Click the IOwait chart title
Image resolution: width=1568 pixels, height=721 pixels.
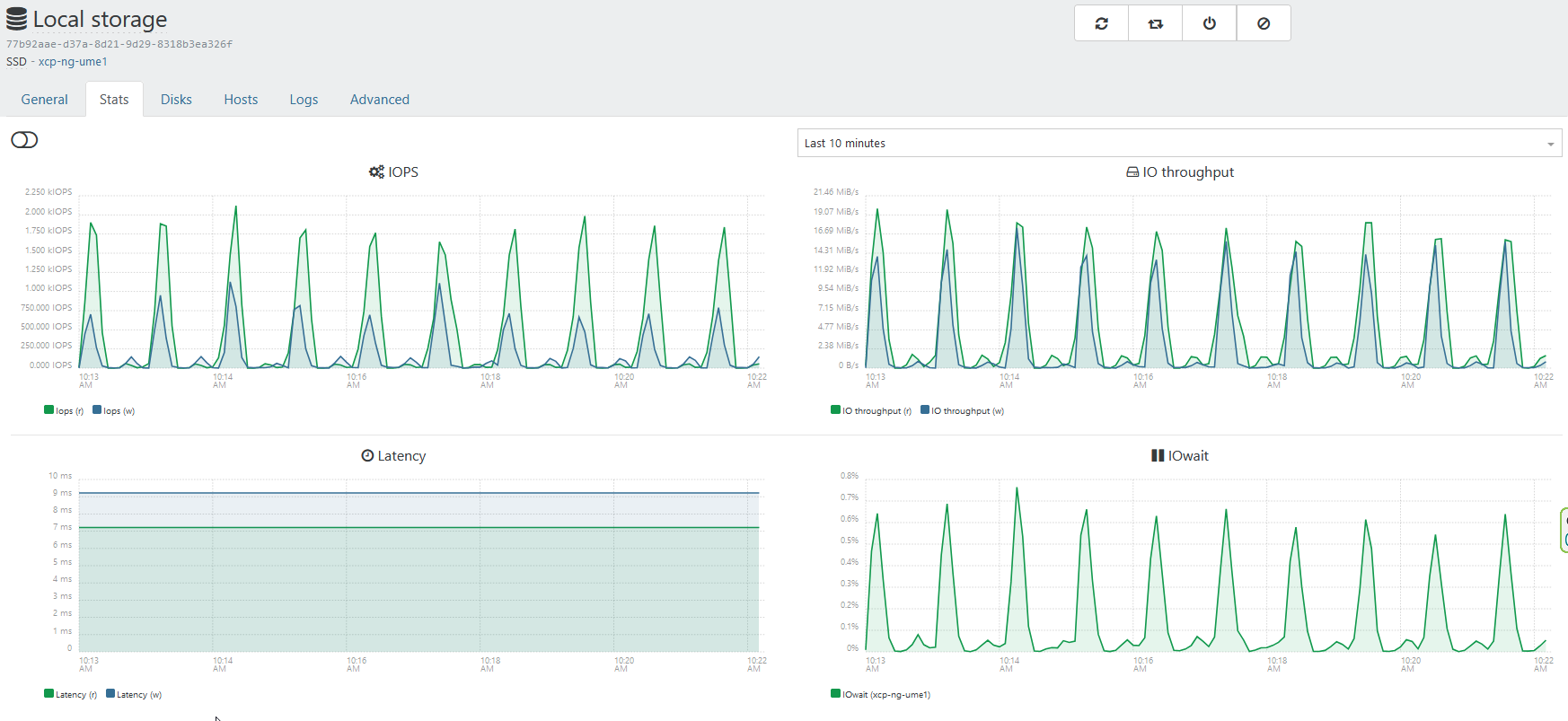coord(1188,455)
